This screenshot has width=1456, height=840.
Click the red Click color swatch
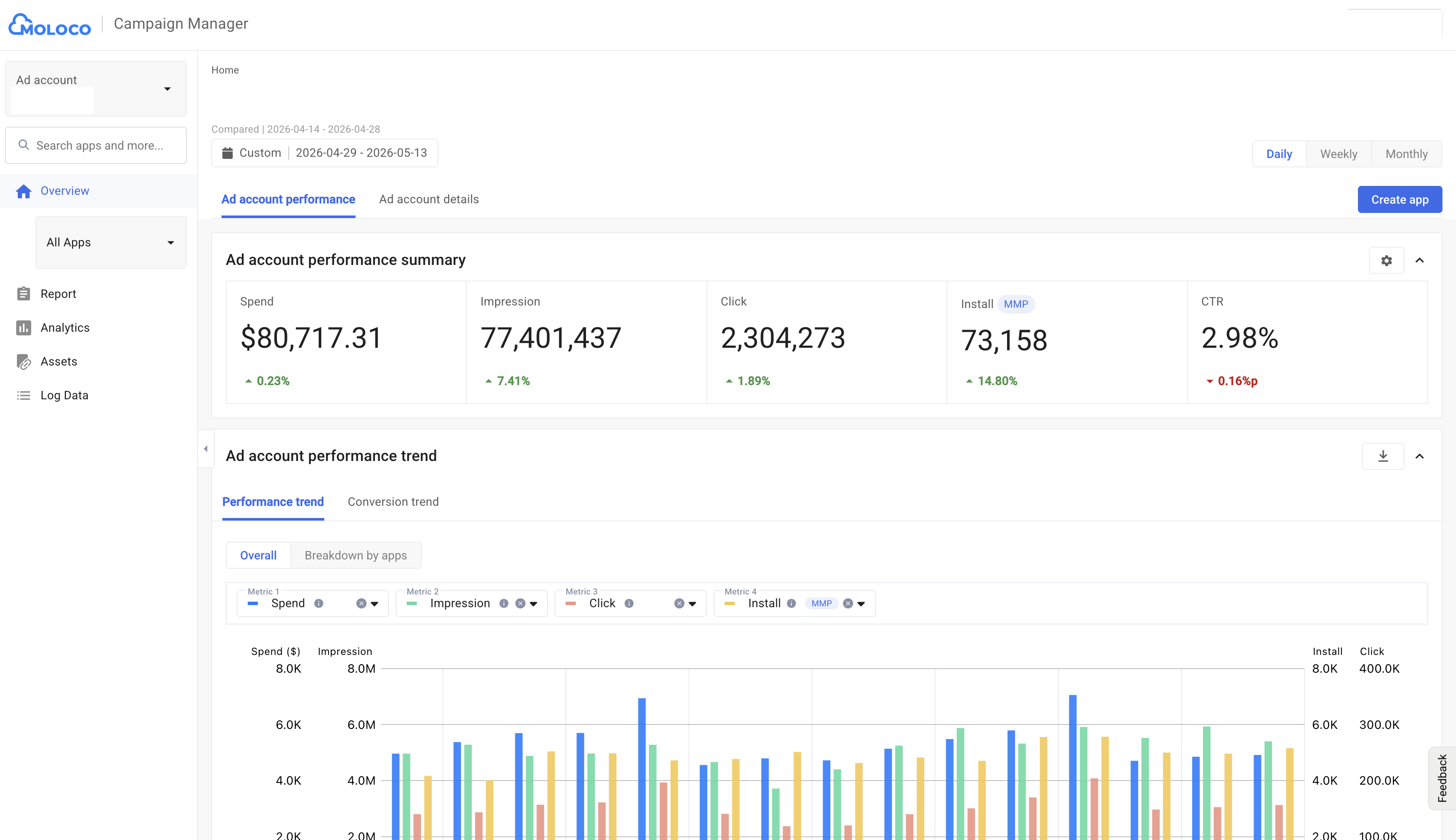[571, 603]
